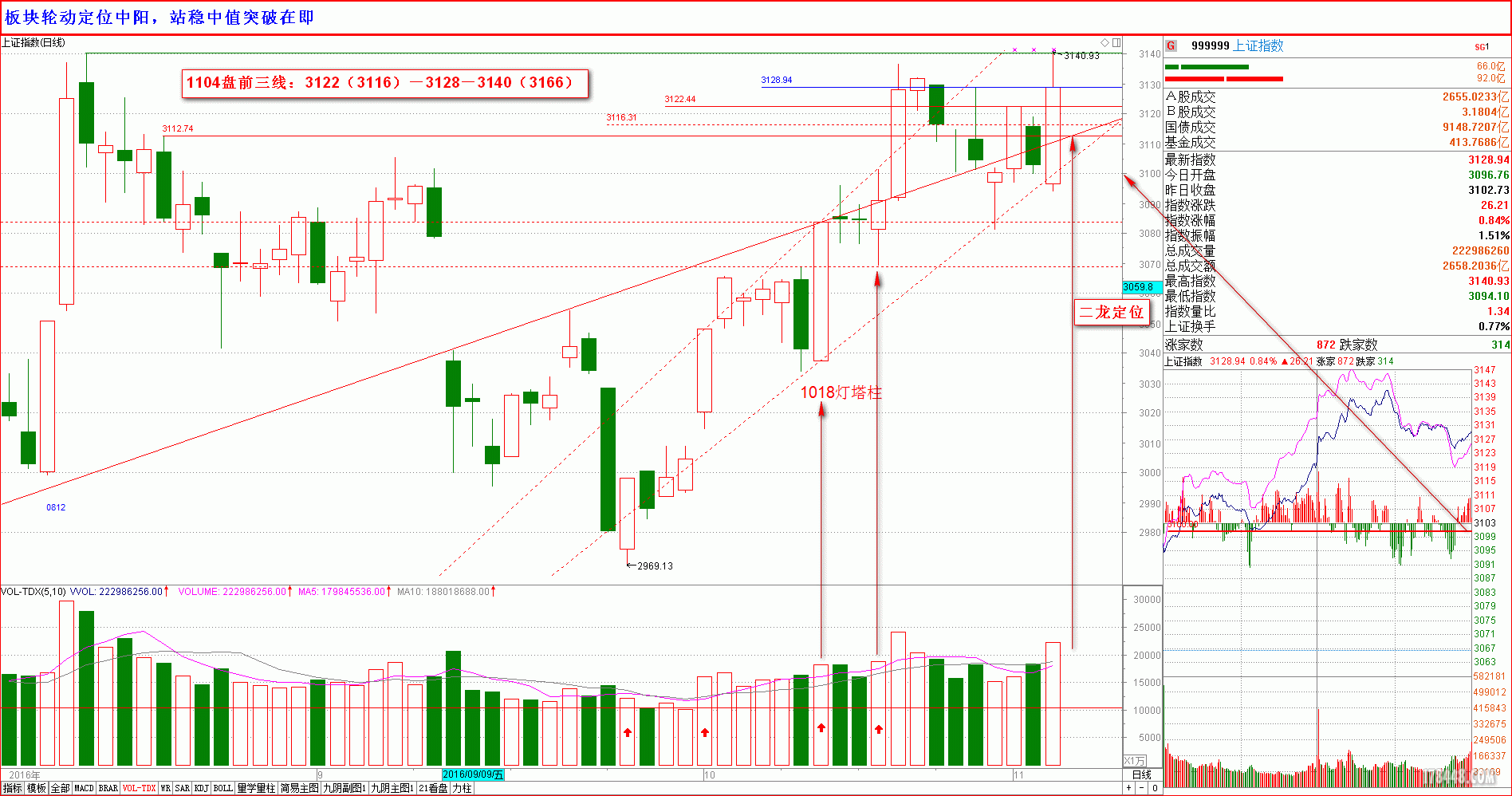Click the 3140.93 high price label

pyautogui.click(x=1081, y=56)
